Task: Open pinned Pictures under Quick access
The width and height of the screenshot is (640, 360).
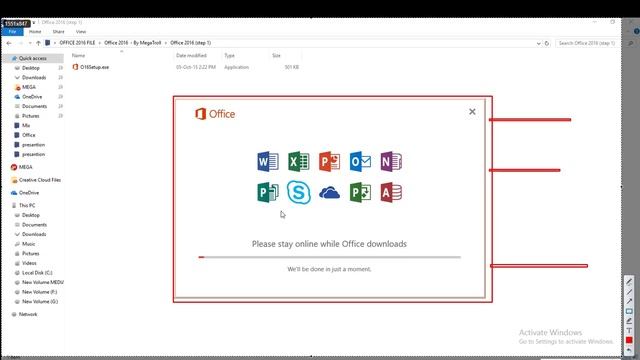Action: pyautogui.click(x=31, y=116)
